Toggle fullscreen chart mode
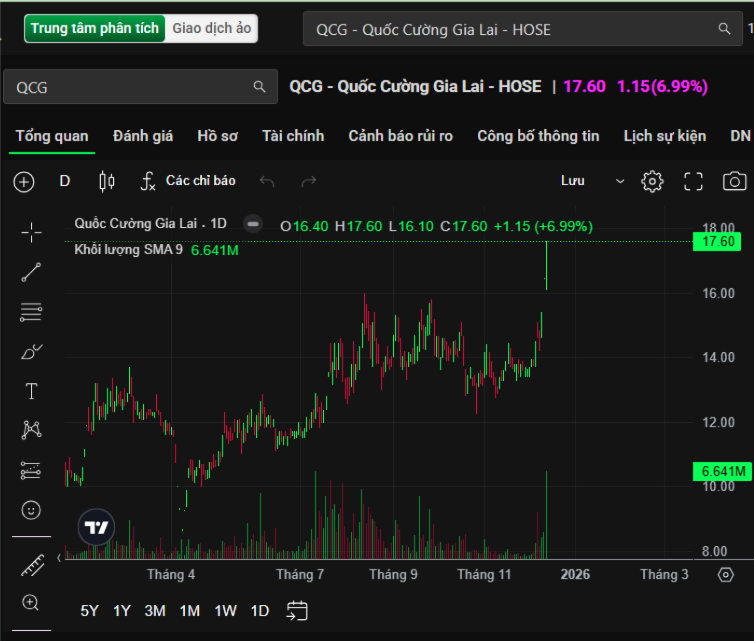The image size is (754, 641). tap(693, 181)
